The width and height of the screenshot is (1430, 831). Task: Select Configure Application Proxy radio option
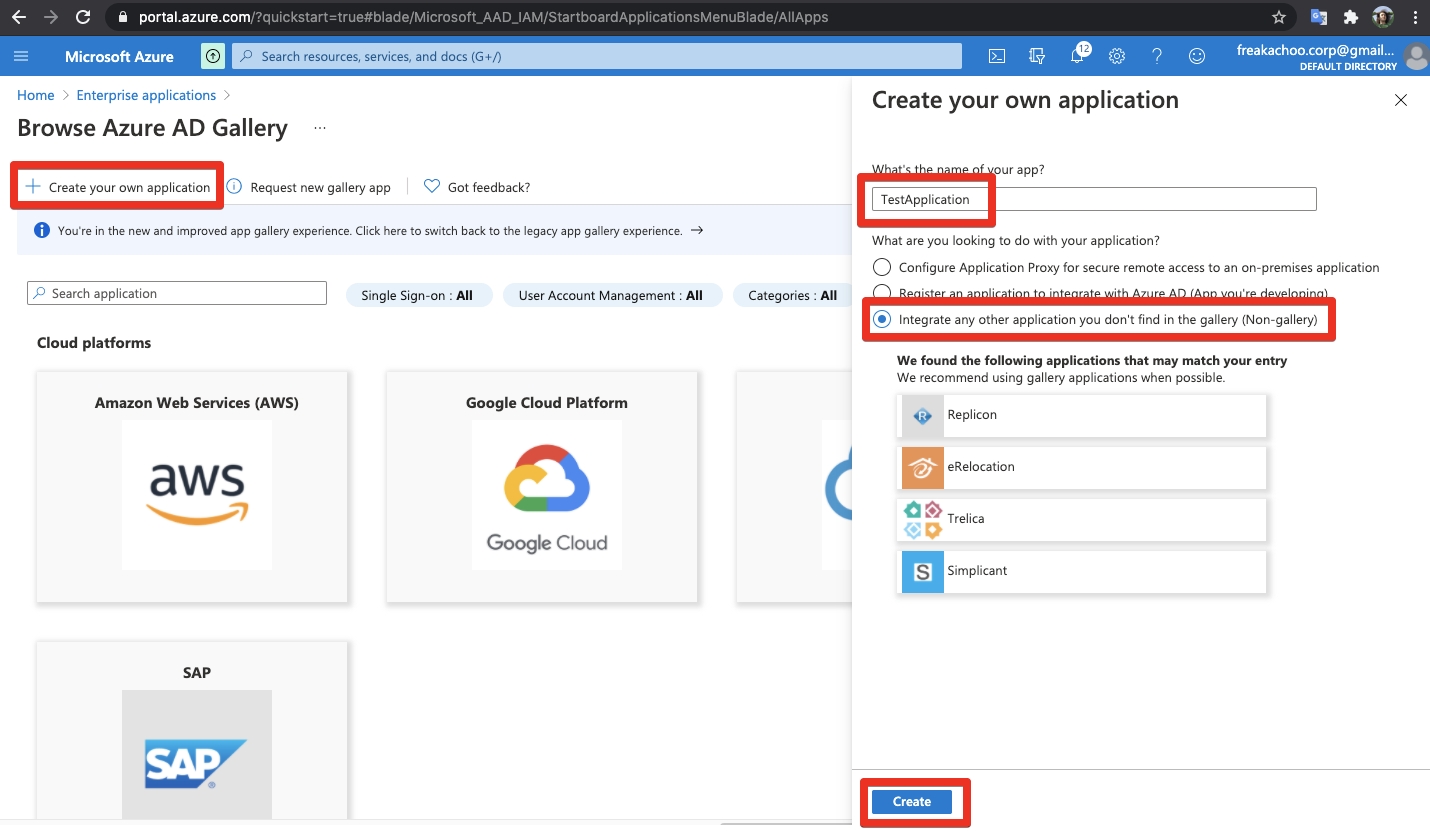point(882,267)
